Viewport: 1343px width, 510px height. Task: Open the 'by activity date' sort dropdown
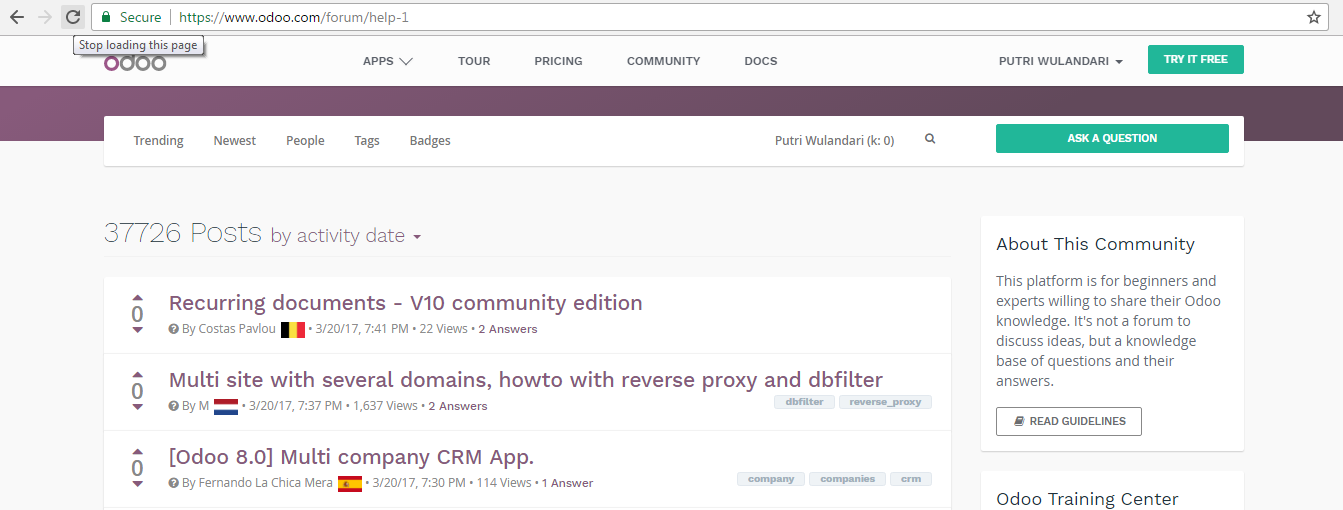tap(346, 236)
